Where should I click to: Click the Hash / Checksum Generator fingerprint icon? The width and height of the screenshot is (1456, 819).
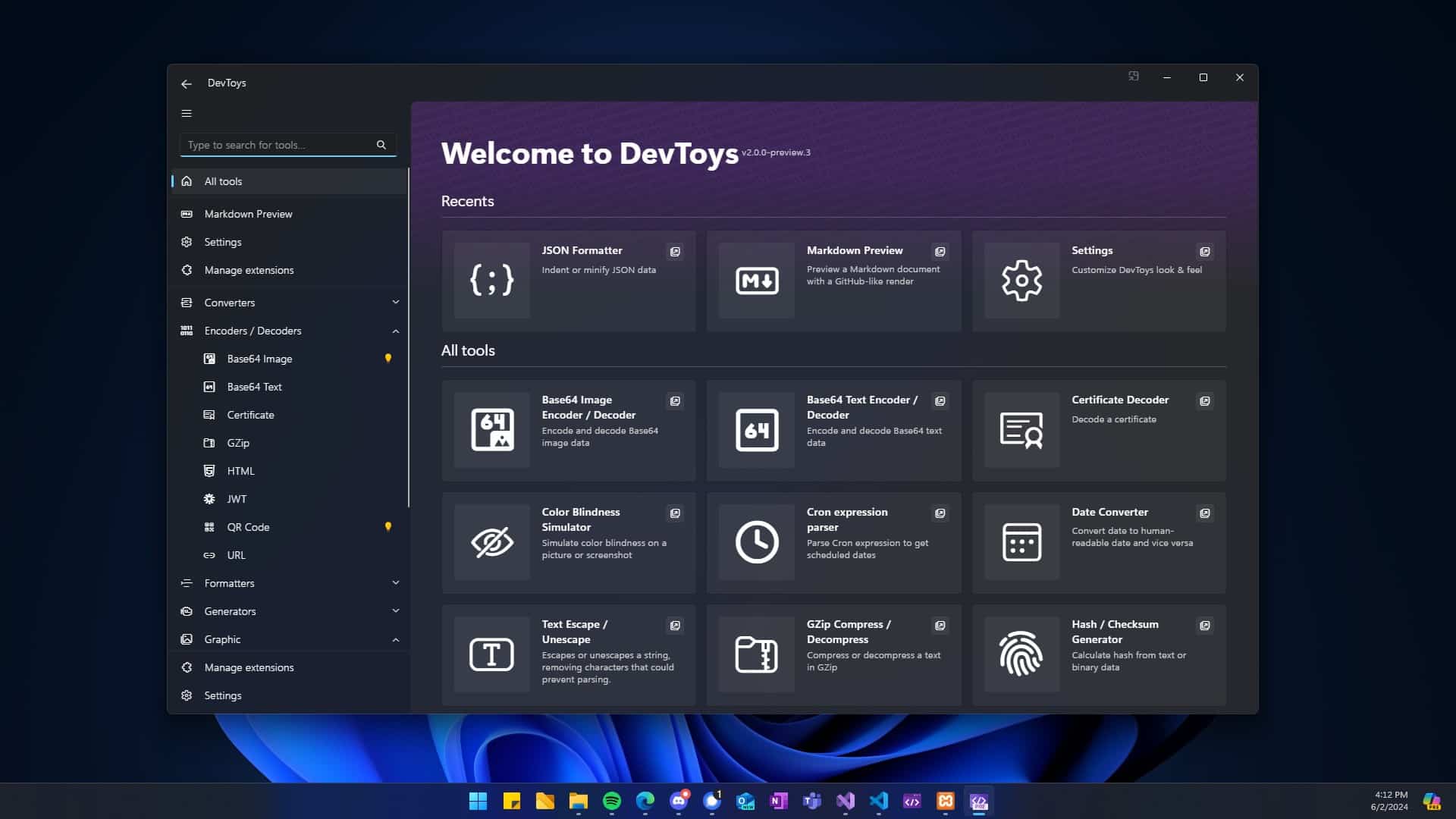[x=1021, y=654]
